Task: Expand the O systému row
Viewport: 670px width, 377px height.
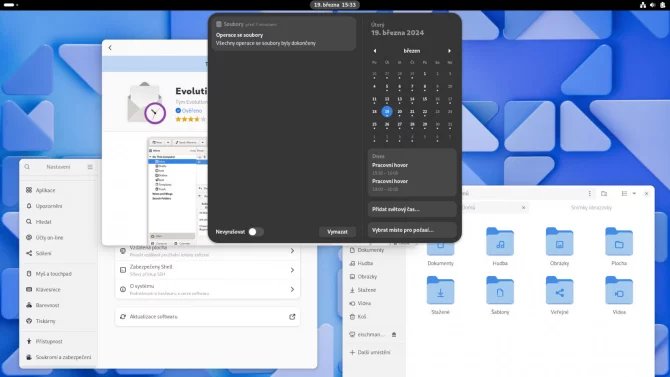Action: (x=207, y=289)
